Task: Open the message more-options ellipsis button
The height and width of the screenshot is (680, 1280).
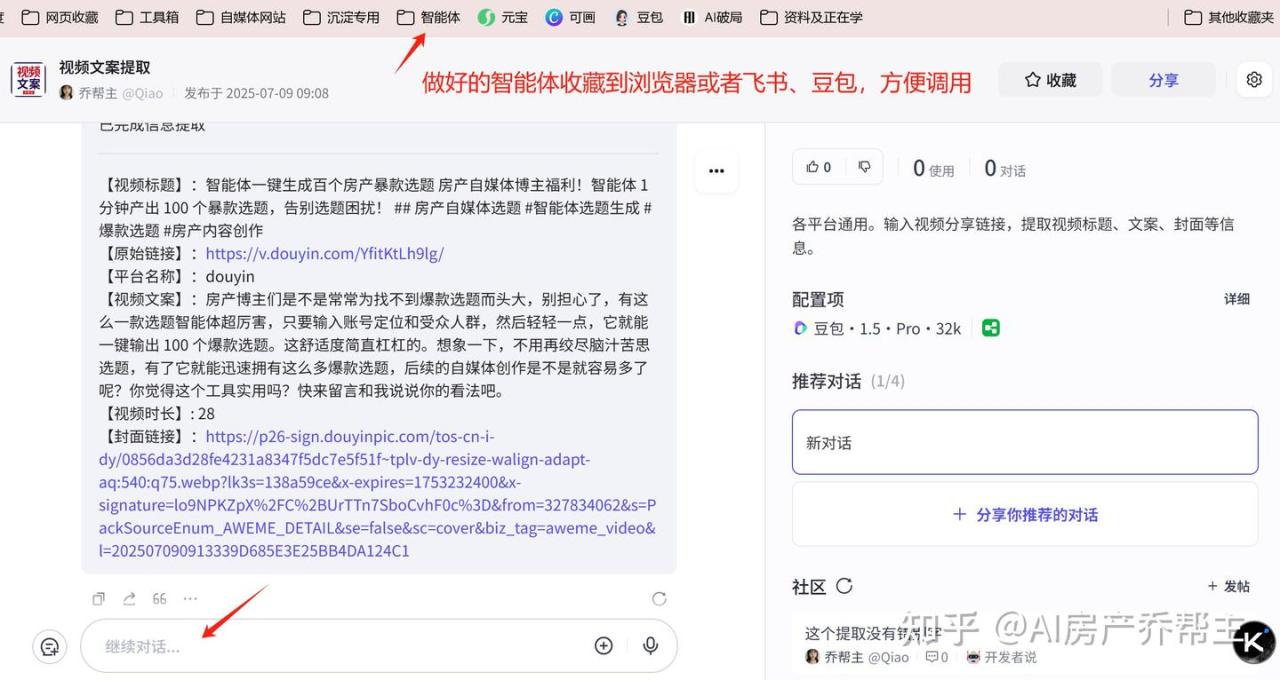Action: pyautogui.click(x=716, y=171)
